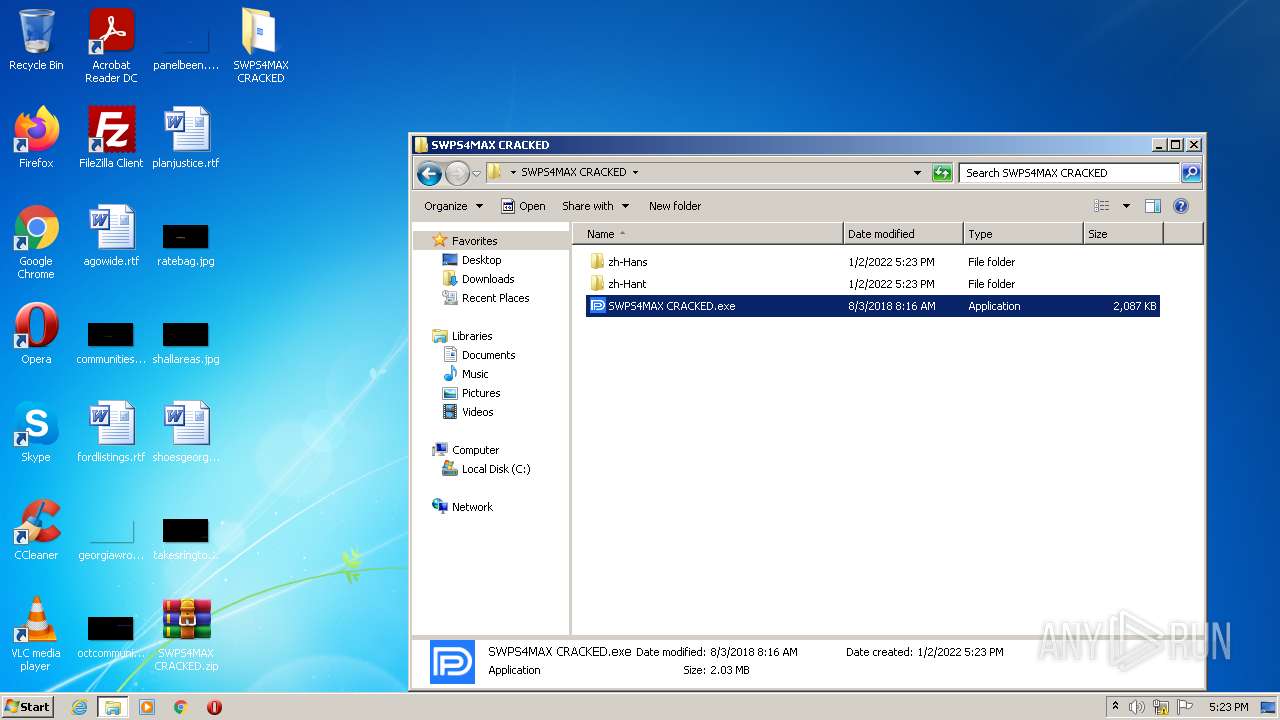The width and height of the screenshot is (1280, 720).
Task: Sort by Date modified column header
Action: 903,234
